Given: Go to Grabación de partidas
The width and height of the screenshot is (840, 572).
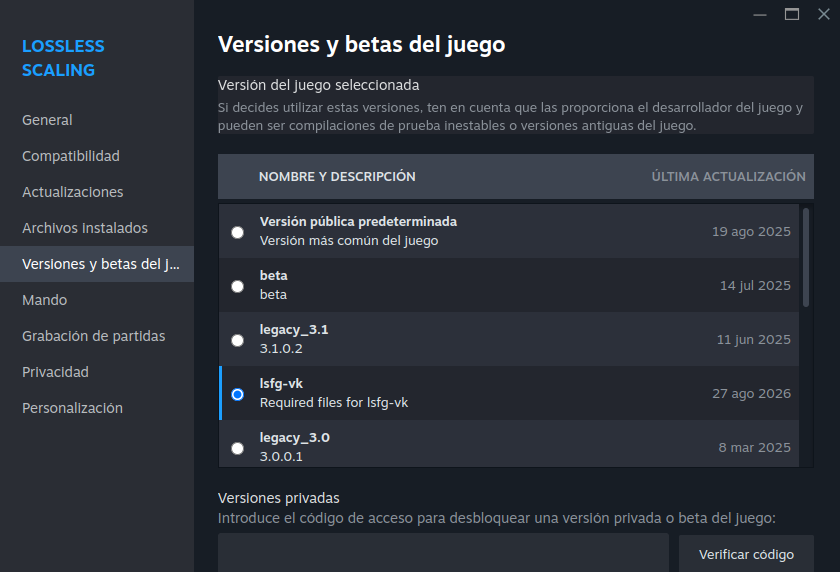Looking at the screenshot, I should pos(97,336).
